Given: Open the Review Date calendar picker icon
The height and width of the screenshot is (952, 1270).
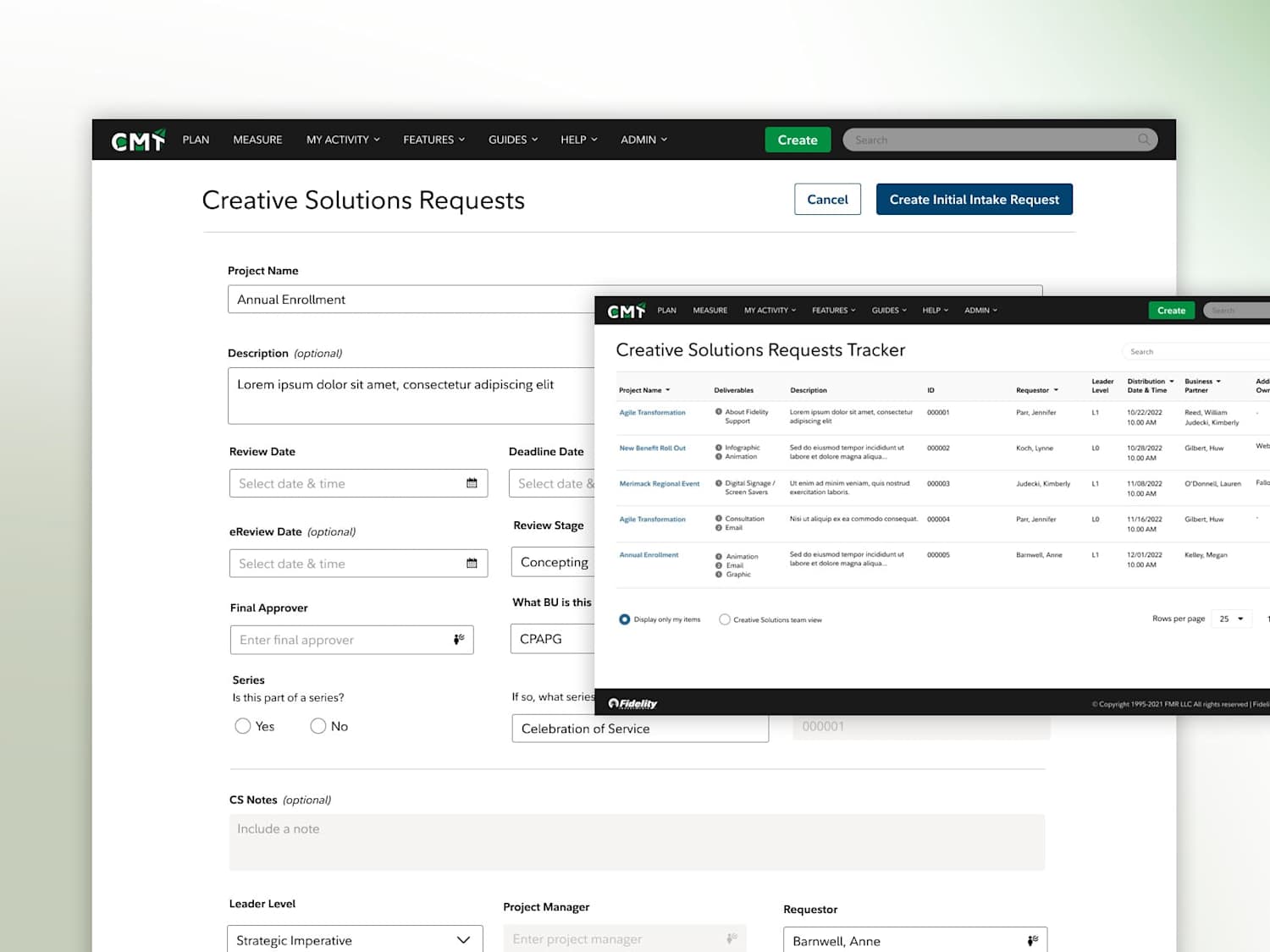Looking at the screenshot, I should pos(472,483).
